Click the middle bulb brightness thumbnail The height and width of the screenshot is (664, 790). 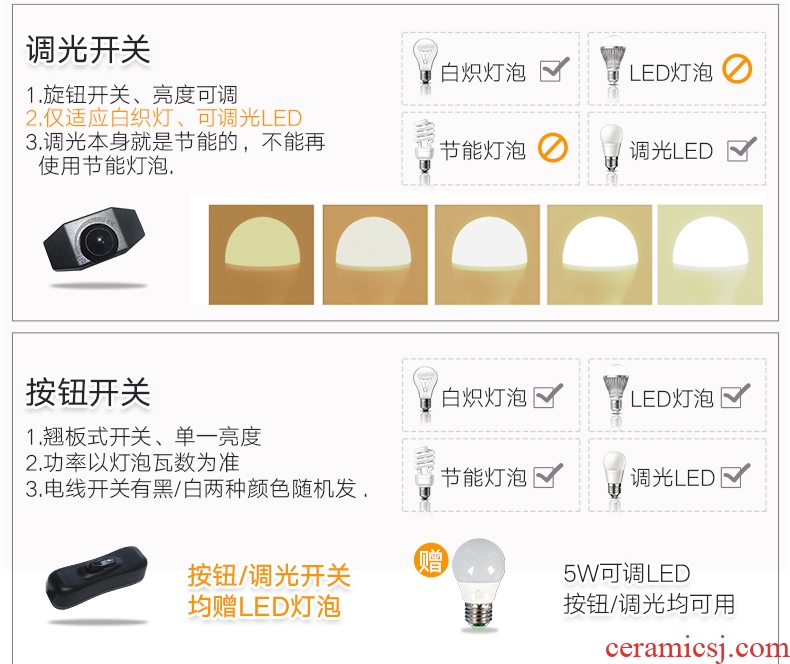(487, 254)
